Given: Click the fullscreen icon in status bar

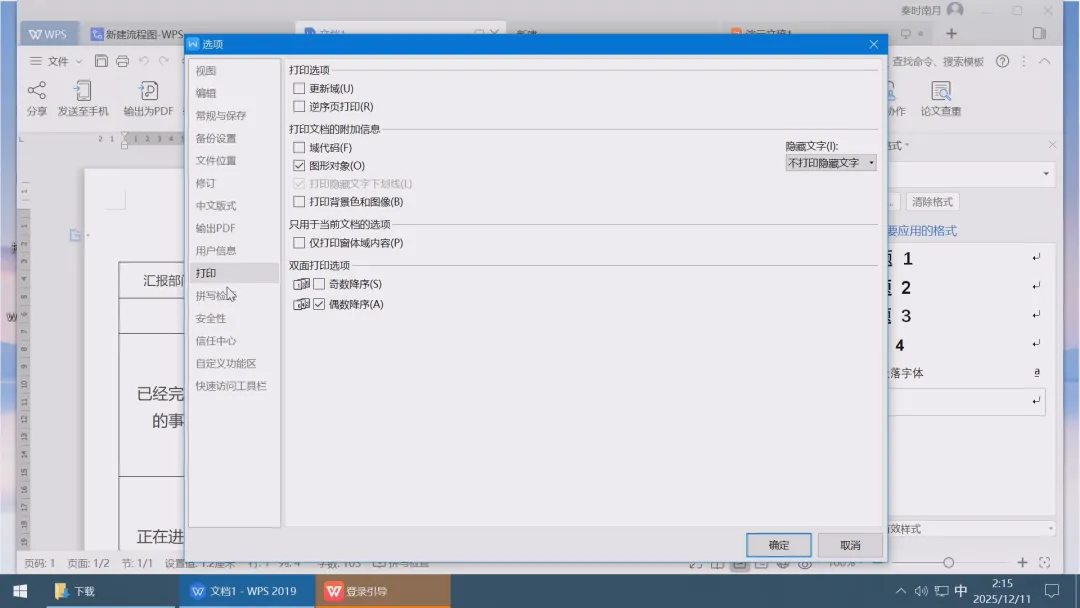Looking at the screenshot, I should (1045, 563).
